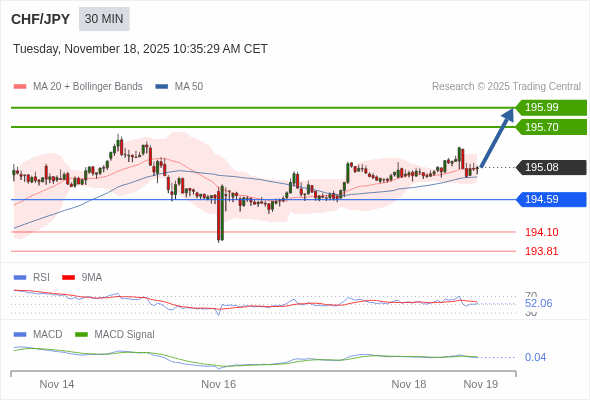Click the 9MA red legend swatch
Viewport: 590px width, 400px height.
[68, 278]
